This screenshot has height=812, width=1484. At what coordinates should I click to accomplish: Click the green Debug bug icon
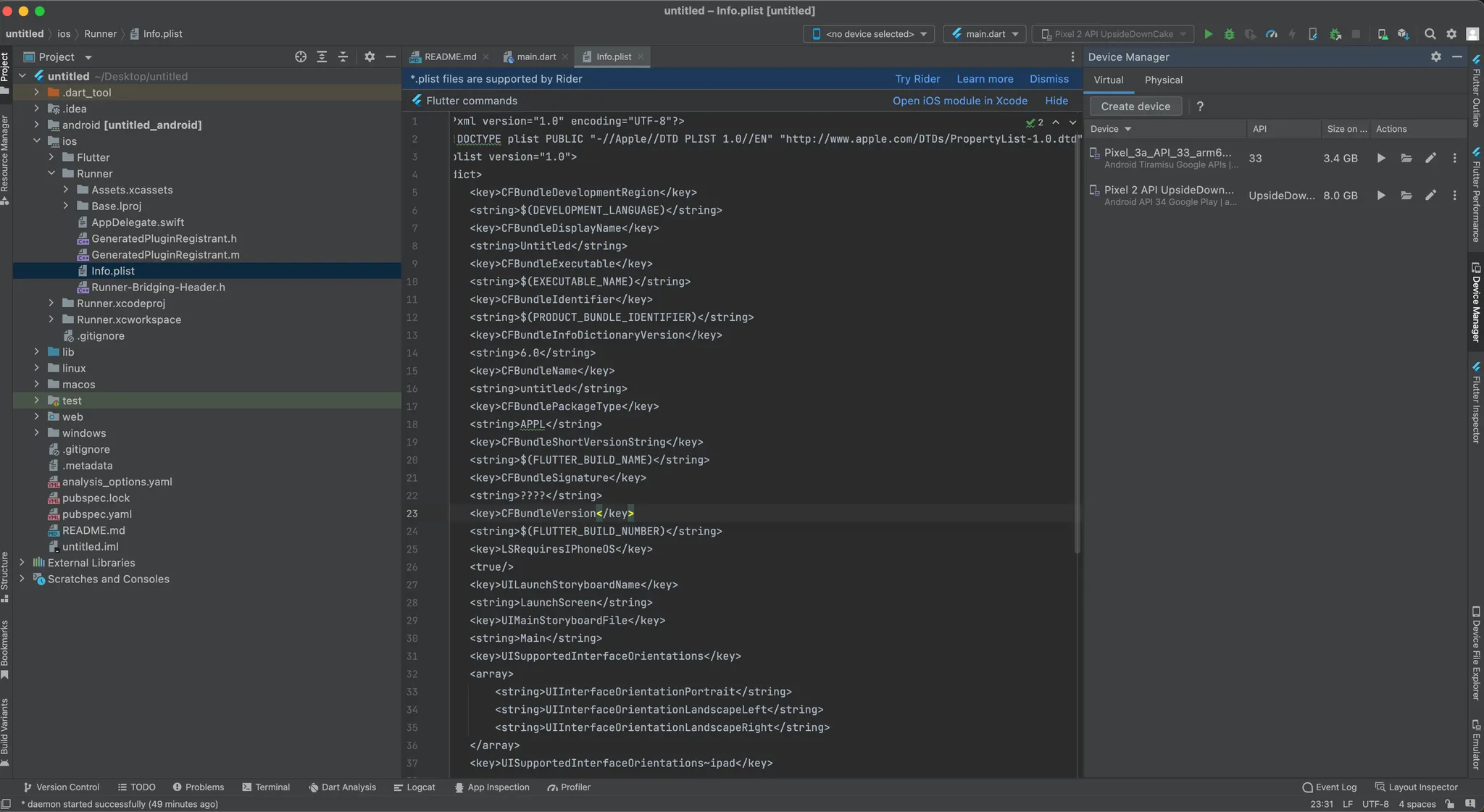tap(1229, 34)
